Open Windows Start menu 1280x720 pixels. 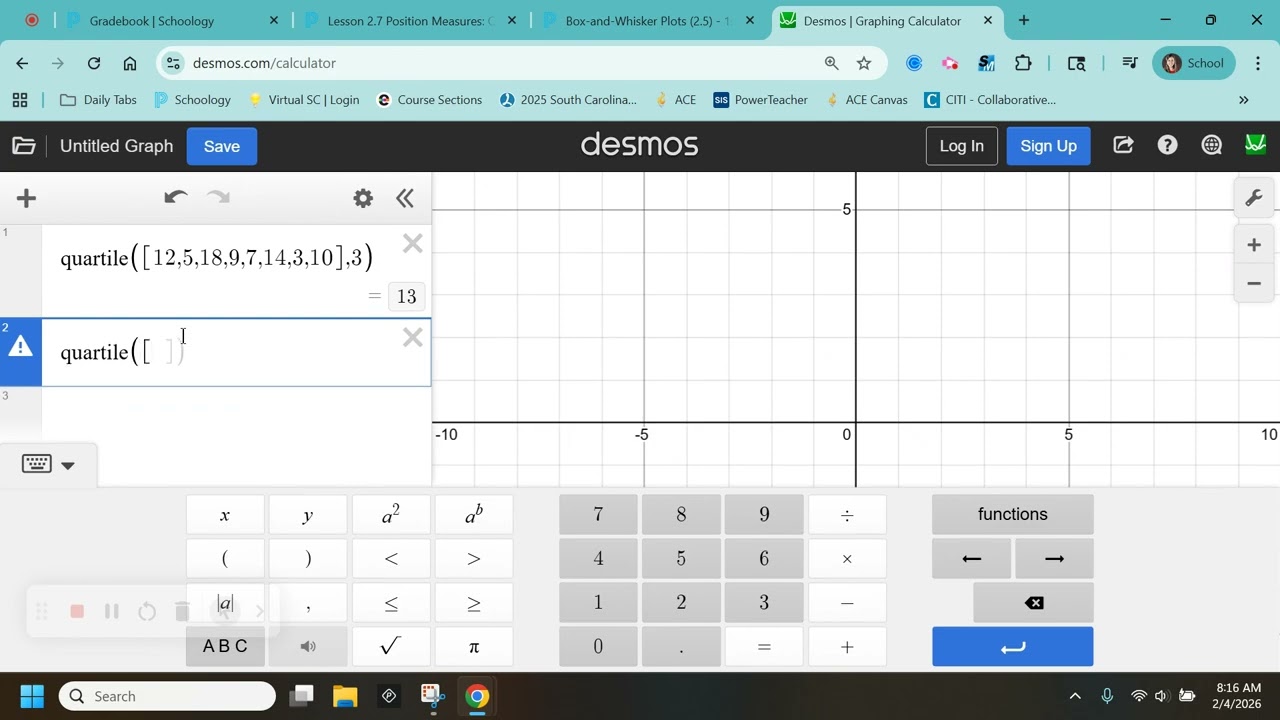32,696
